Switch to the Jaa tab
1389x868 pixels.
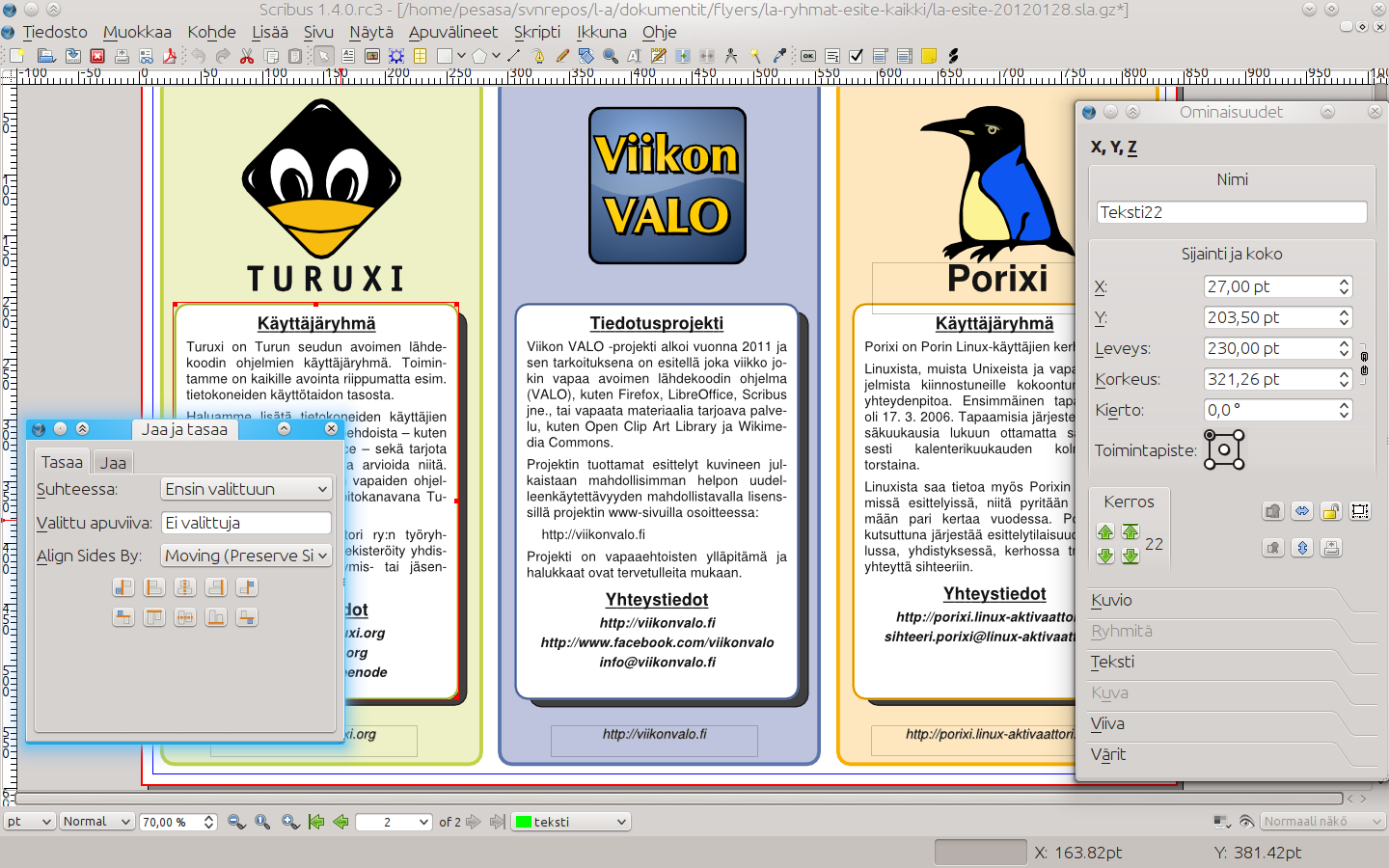click(x=113, y=463)
